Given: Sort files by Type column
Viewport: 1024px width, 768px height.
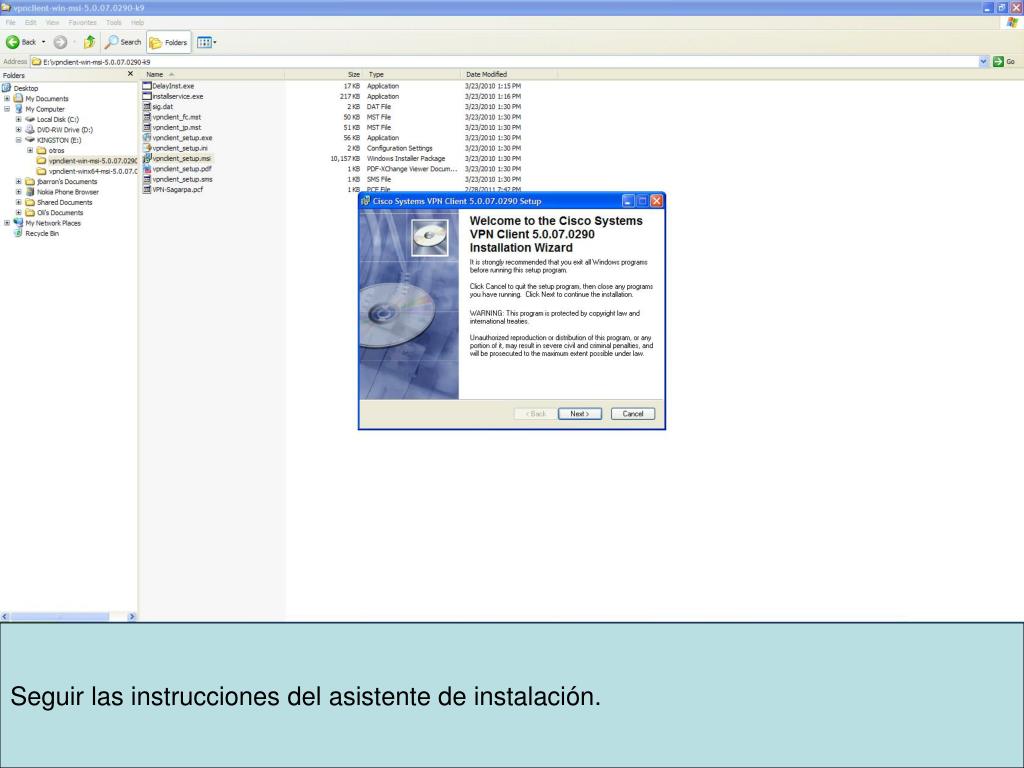Looking at the screenshot, I should coord(411,74).
